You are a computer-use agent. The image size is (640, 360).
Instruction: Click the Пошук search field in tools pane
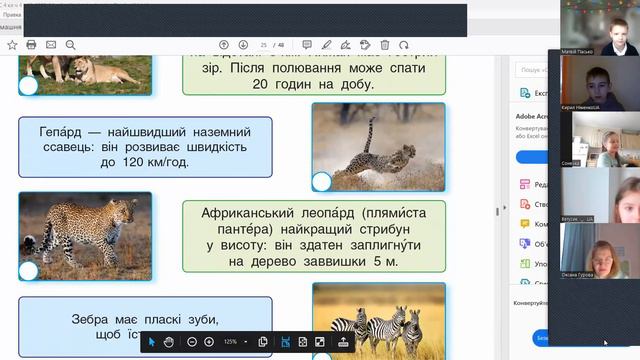tap(531, 70)
